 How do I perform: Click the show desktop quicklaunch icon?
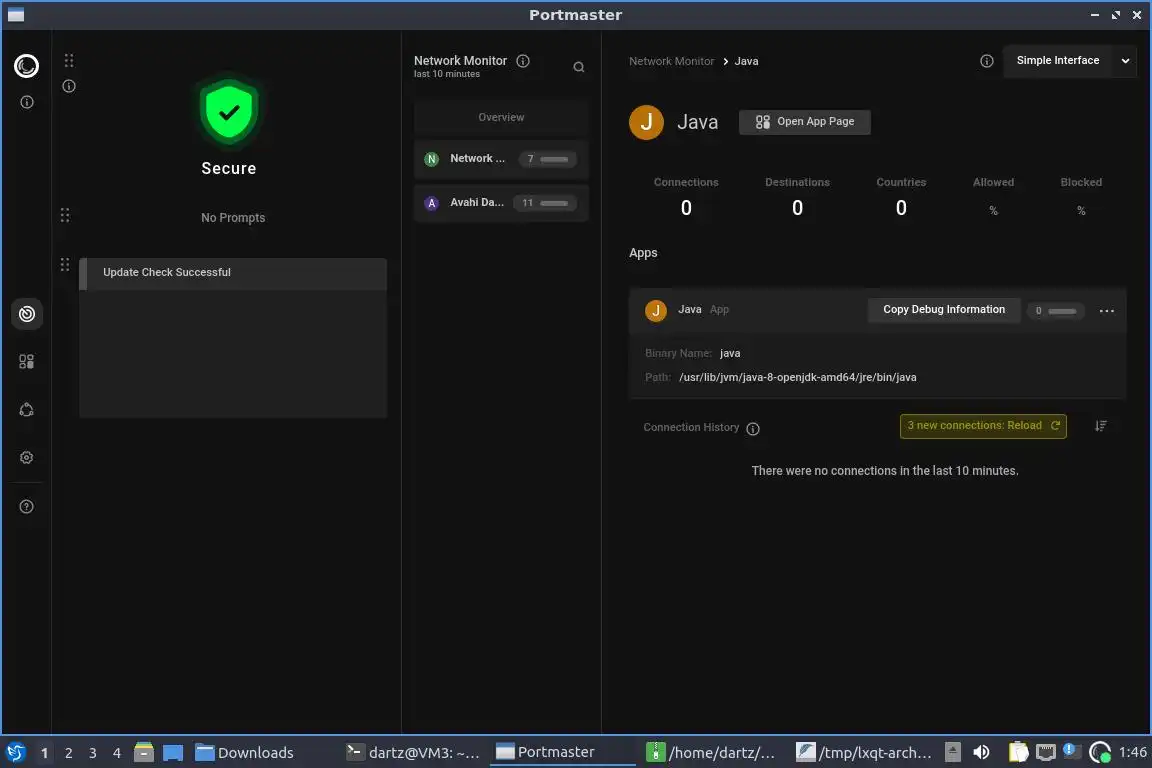[x=173, y=753]
